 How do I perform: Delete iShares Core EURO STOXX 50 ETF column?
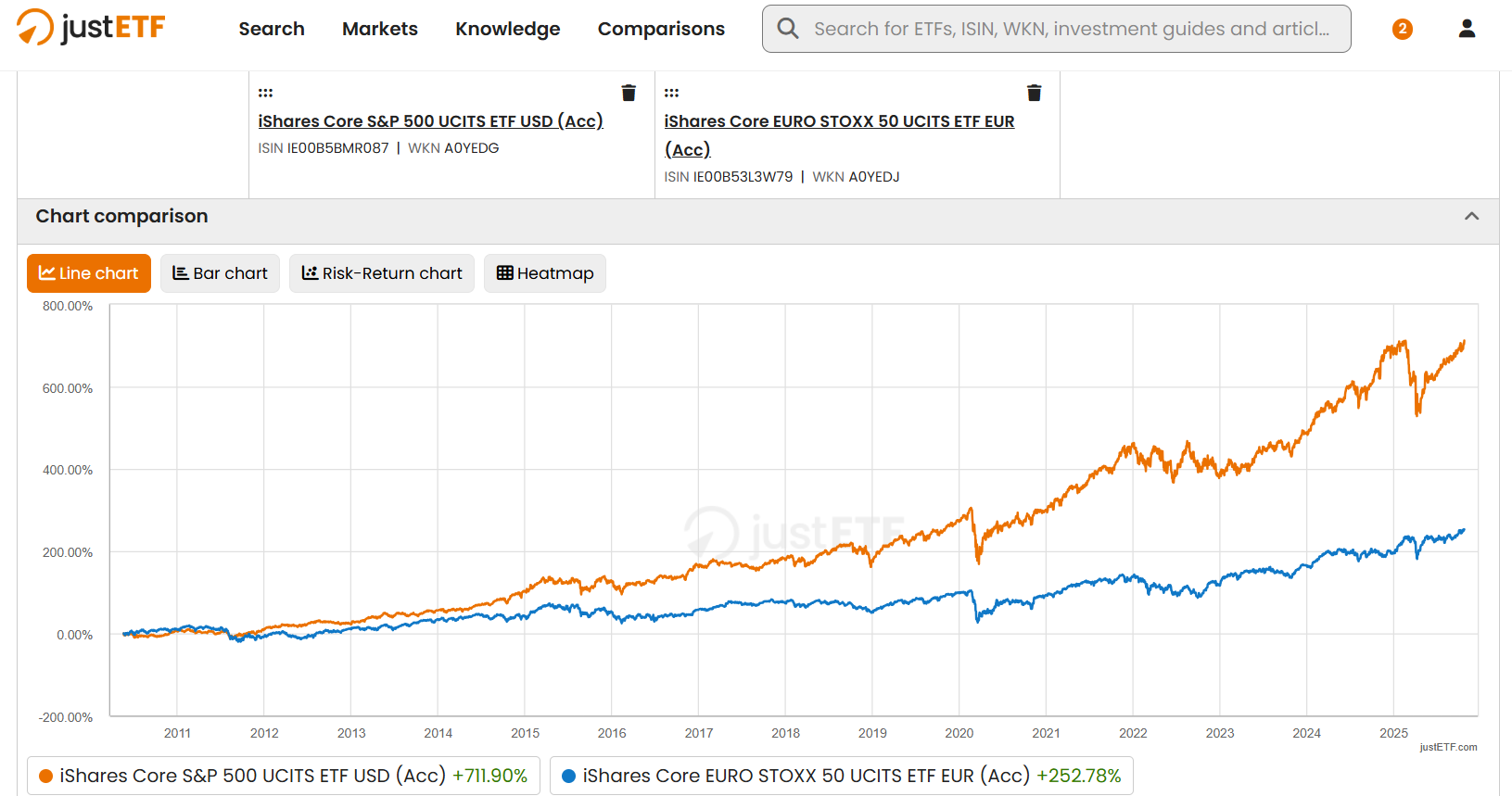(x=1035, y=93)
